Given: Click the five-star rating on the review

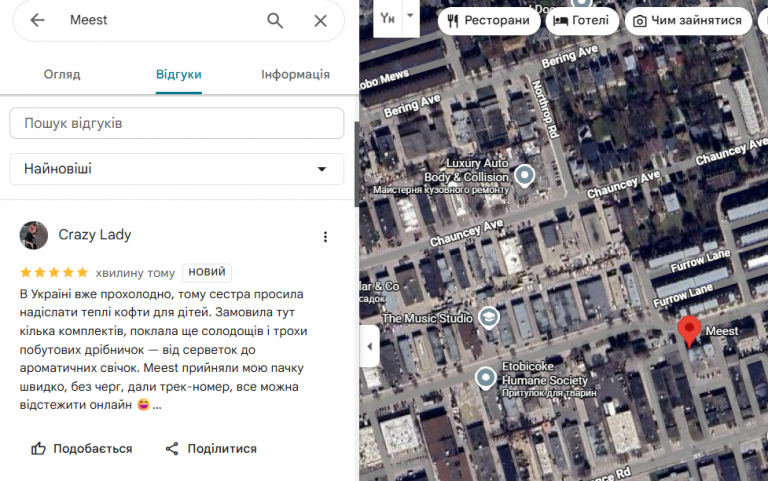Looking at the screenshot, I should click(54, 272).
